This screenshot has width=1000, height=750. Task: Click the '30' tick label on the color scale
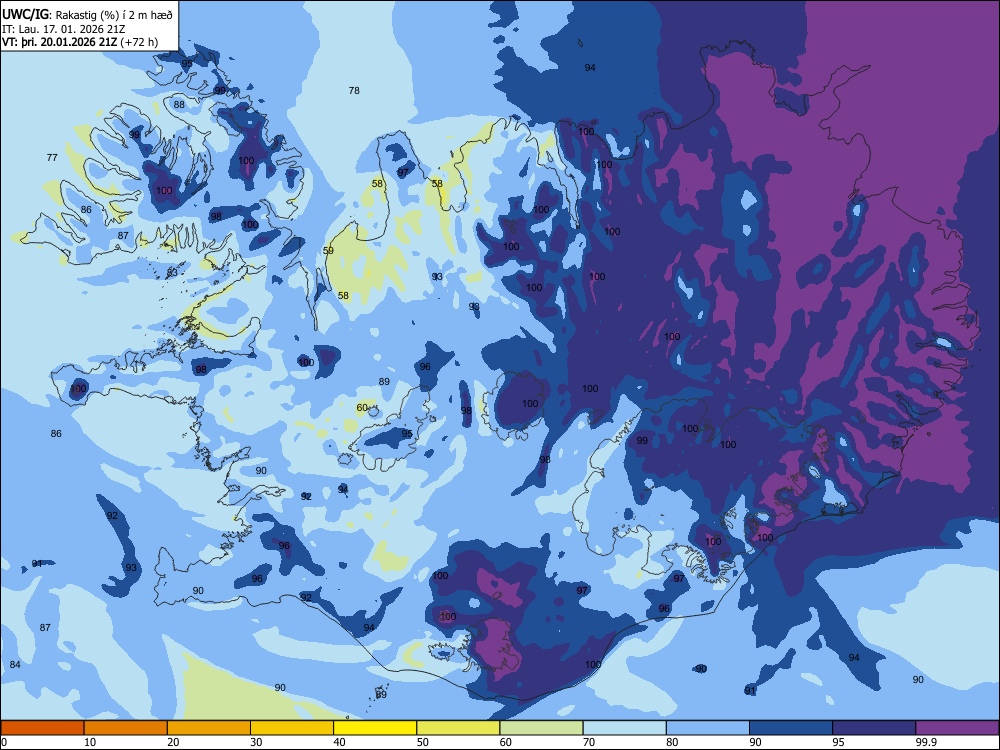click(x=256, y=742)
